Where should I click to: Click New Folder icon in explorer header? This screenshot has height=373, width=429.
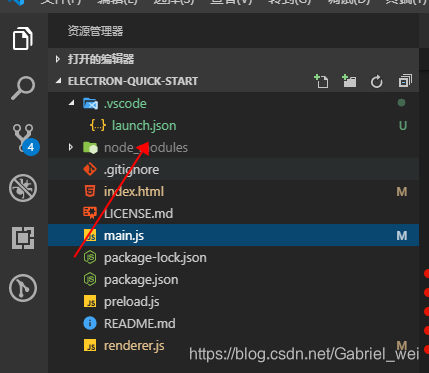click(349, 81)
